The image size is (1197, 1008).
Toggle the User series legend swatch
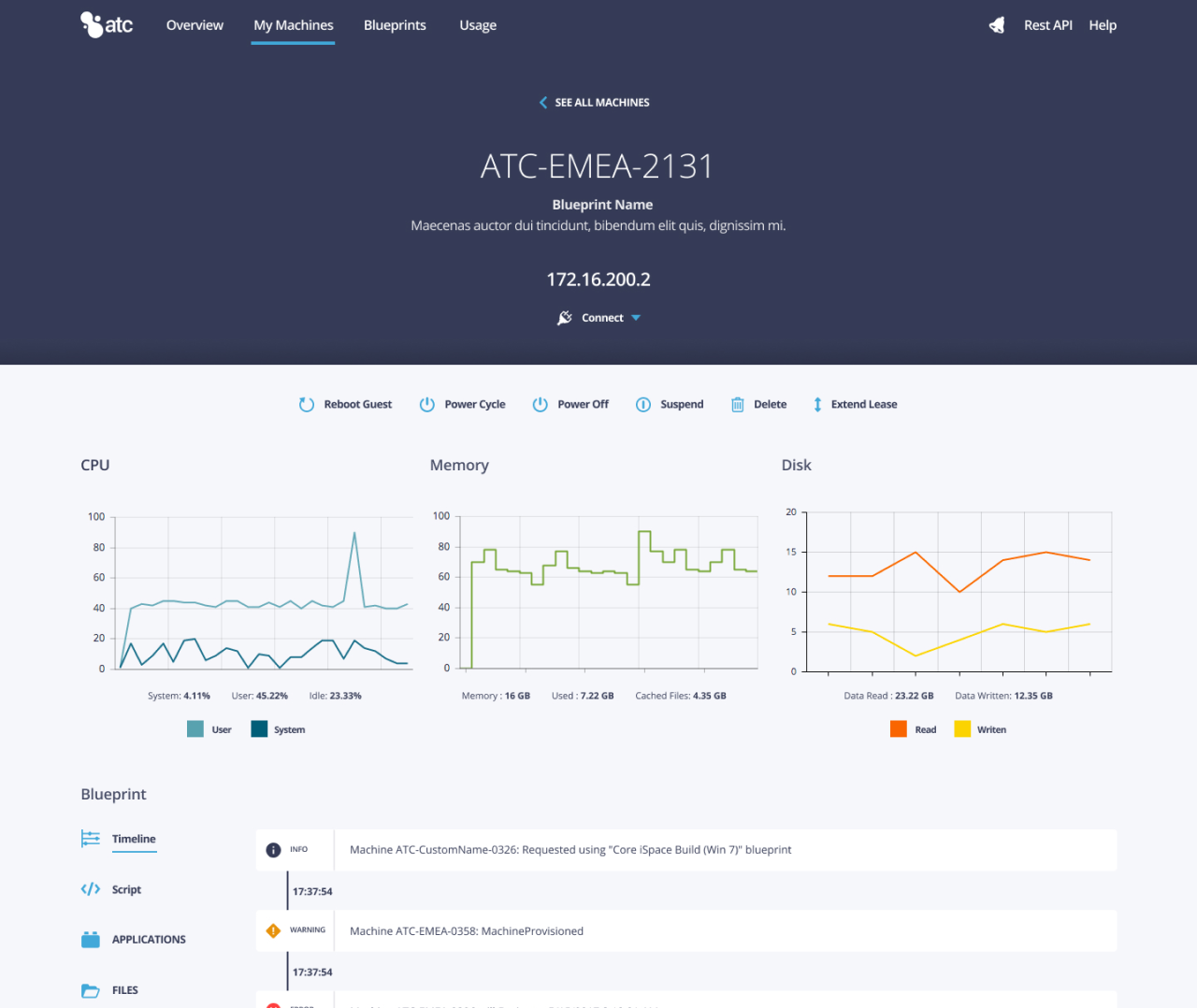(x=195, y=729)
